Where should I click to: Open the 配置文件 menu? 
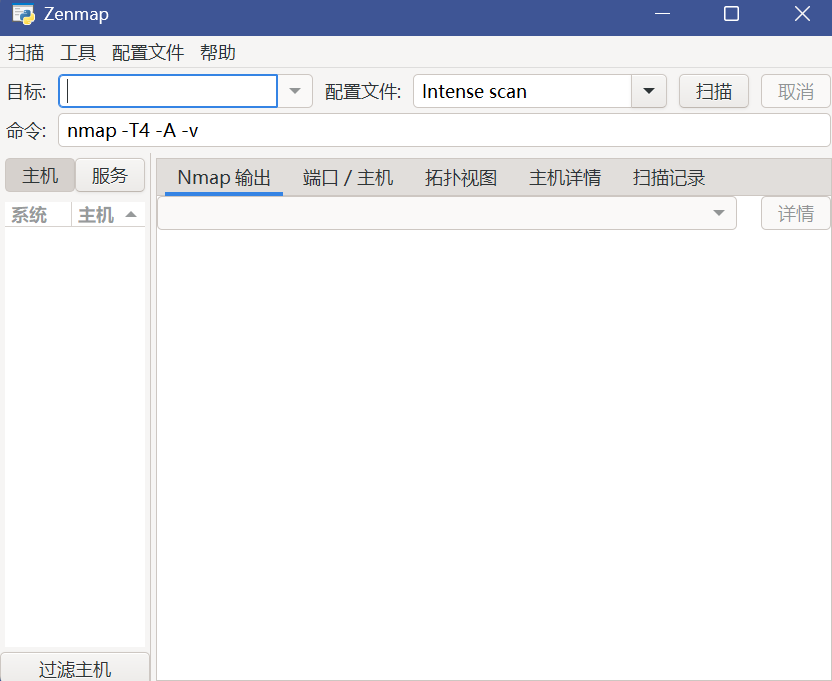tap(148, 53)
